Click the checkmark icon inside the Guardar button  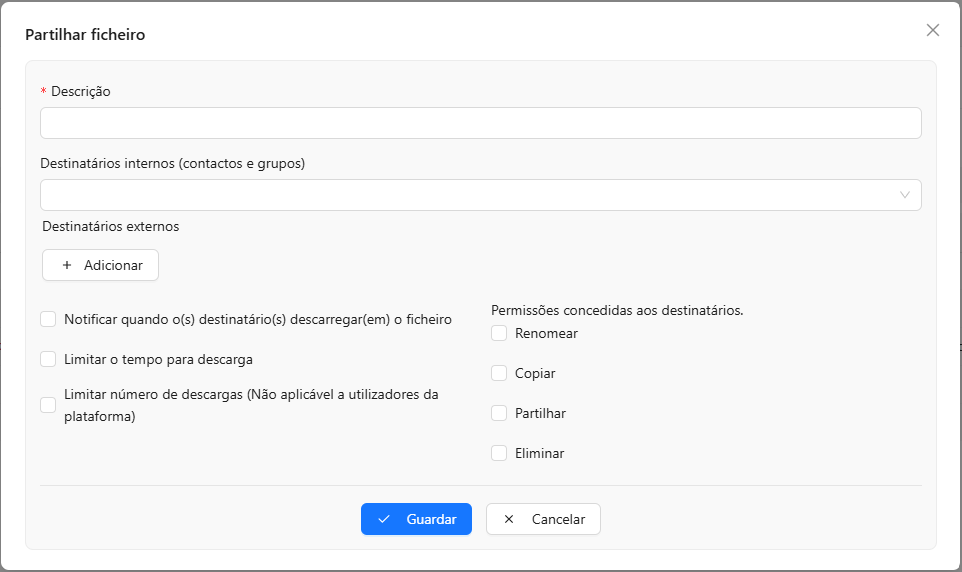[x=384, y=520]
